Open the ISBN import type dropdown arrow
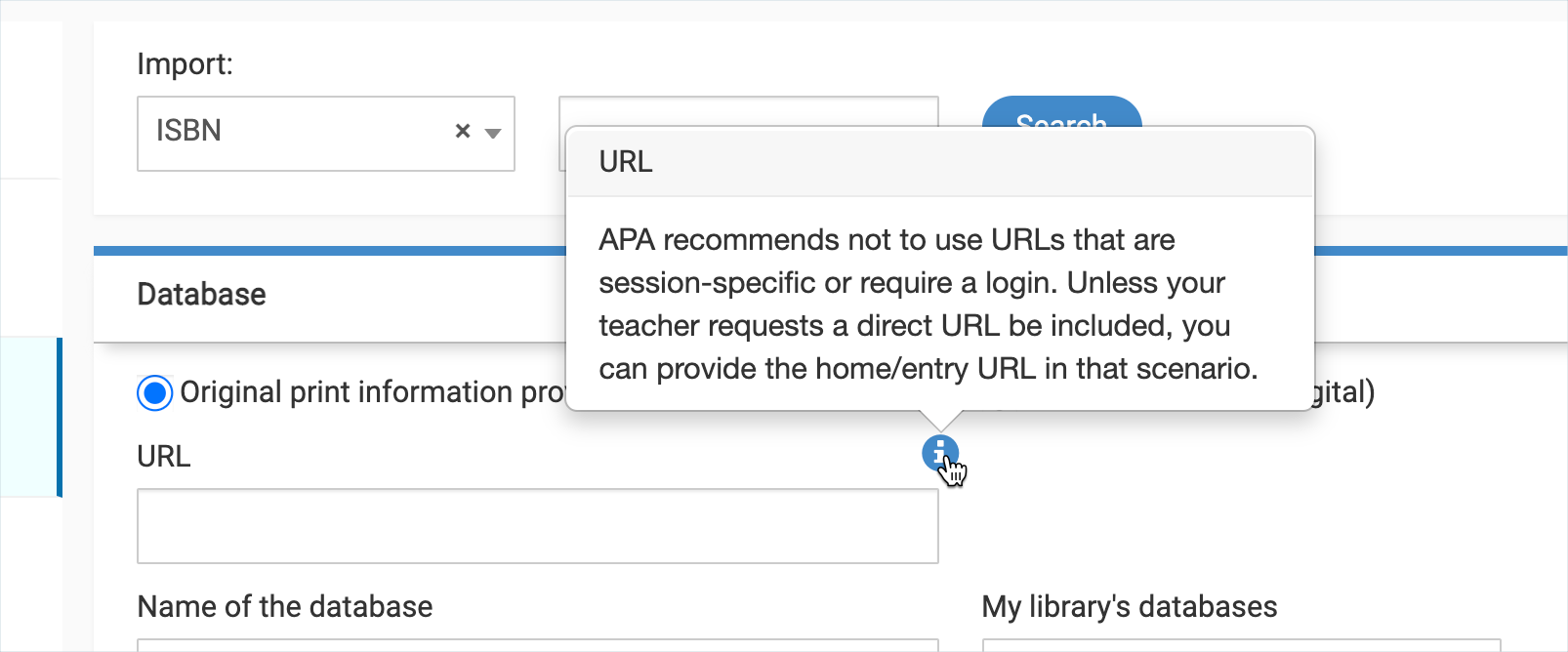The image size is (1568, 652). [x=493, y=133]
